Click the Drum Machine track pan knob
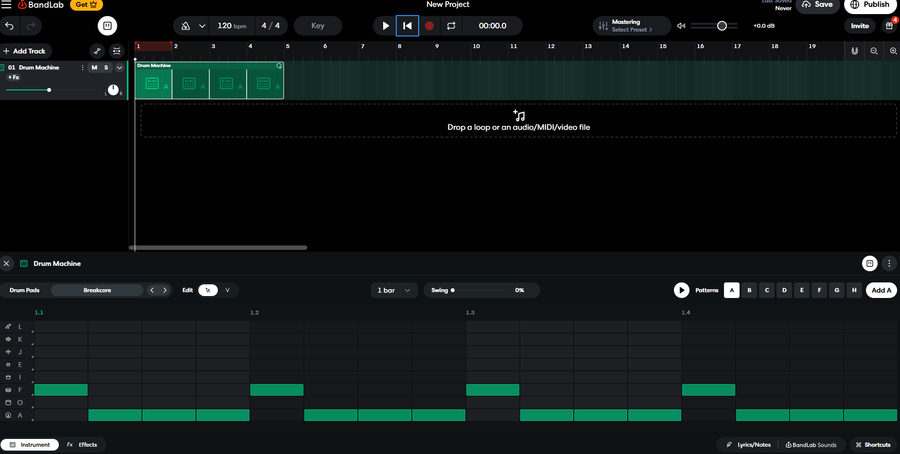 113,90
